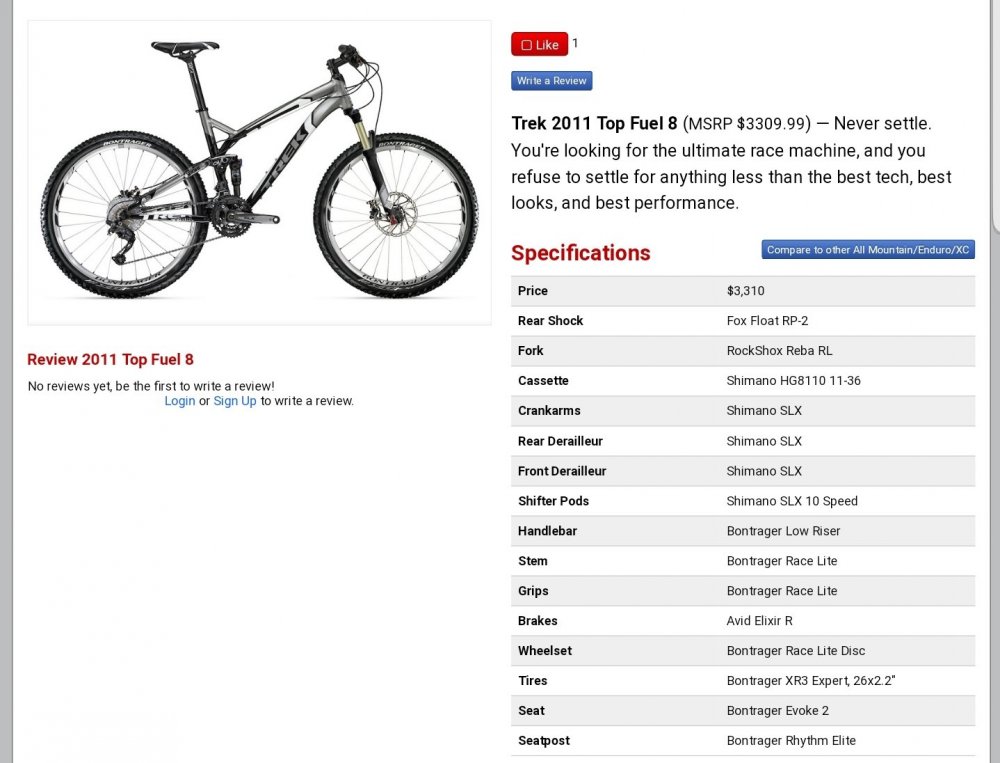Click the Rear Shock specification row
Image resolution: width=1000 pixels, height=763 pixels.
point(742,321)
